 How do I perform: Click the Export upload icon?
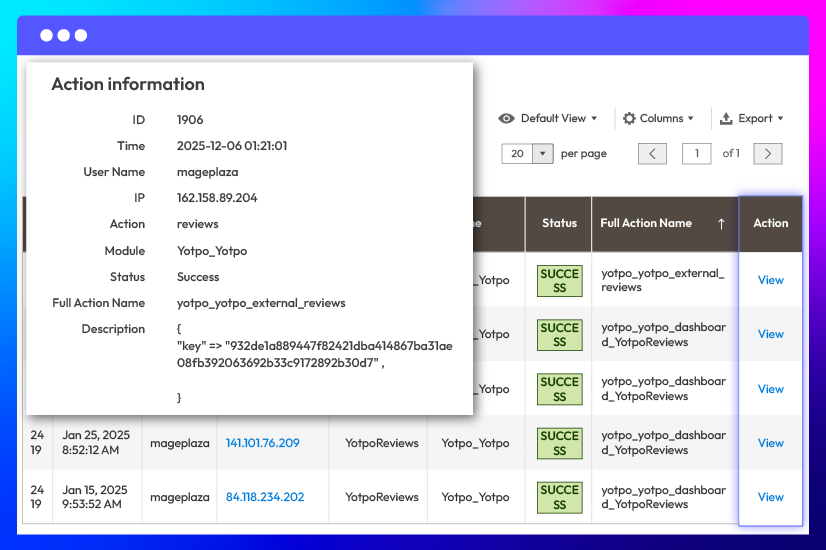click(x=726, y=119)
